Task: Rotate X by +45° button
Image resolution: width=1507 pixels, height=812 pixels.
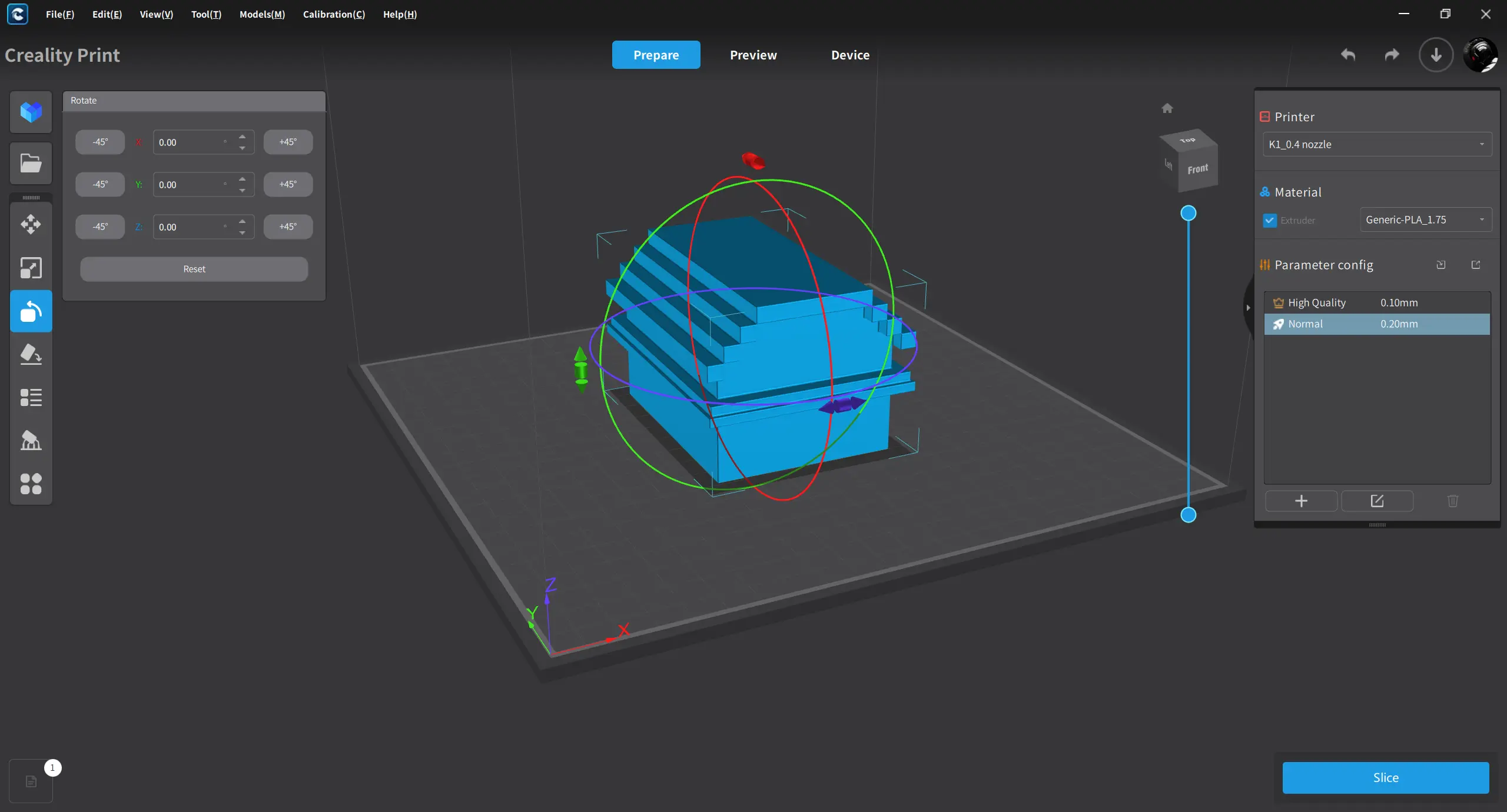Action: 288,142
